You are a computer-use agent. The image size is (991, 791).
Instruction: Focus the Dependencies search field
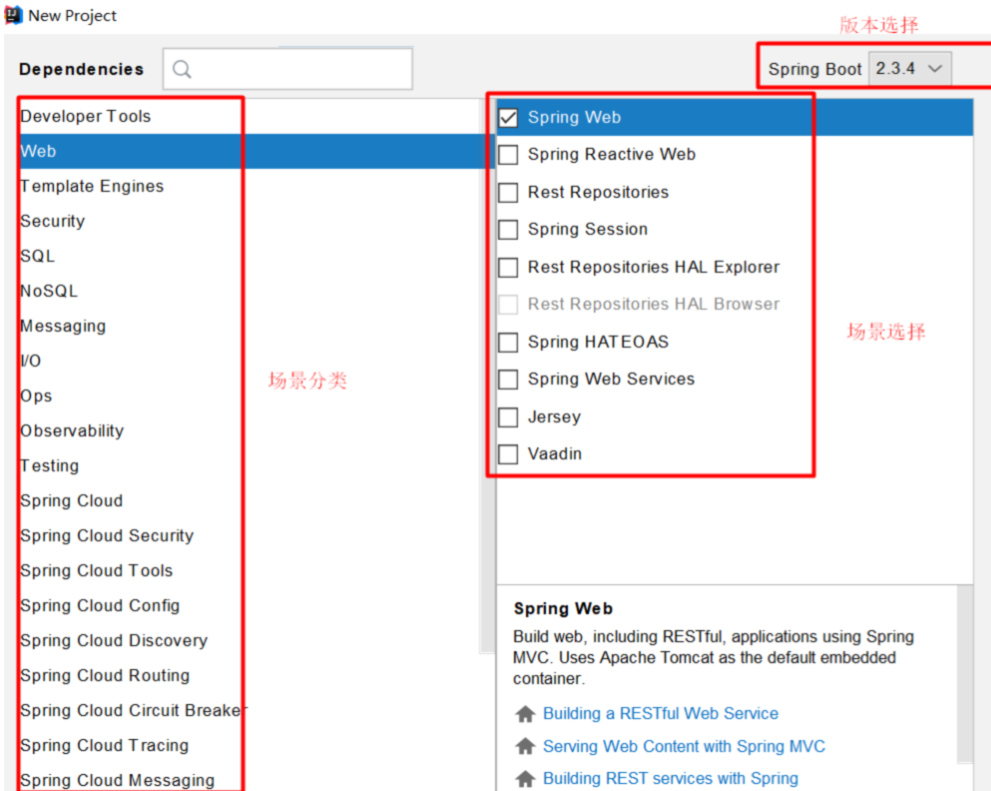(288, 69)
